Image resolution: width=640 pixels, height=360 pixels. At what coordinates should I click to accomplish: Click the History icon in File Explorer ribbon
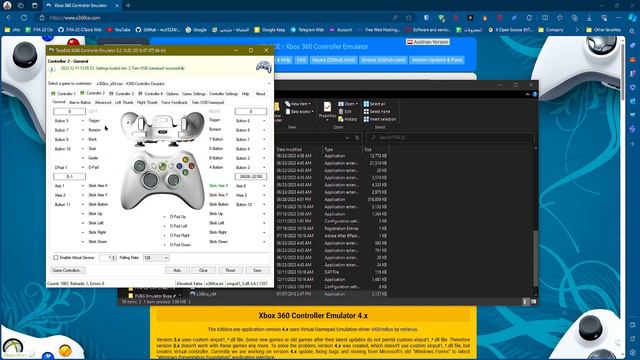[347, 119]
